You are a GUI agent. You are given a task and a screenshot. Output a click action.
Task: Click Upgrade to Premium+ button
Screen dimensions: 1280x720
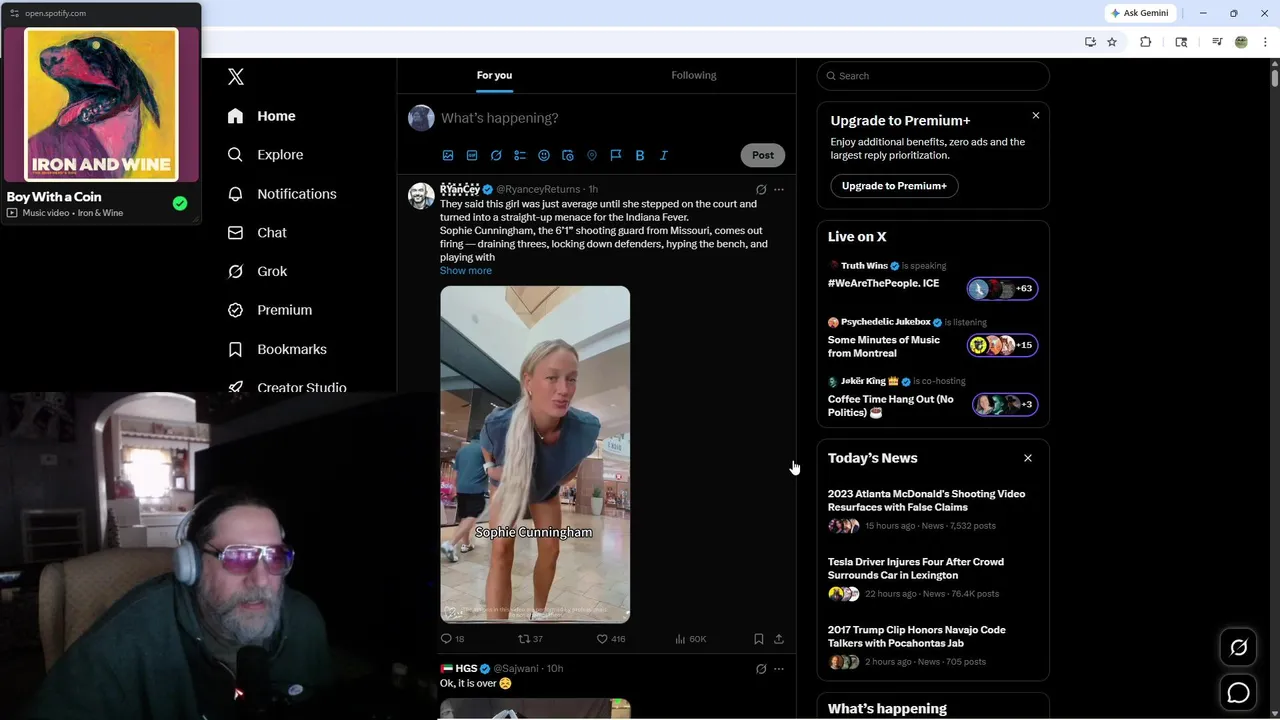coord(894,186)
